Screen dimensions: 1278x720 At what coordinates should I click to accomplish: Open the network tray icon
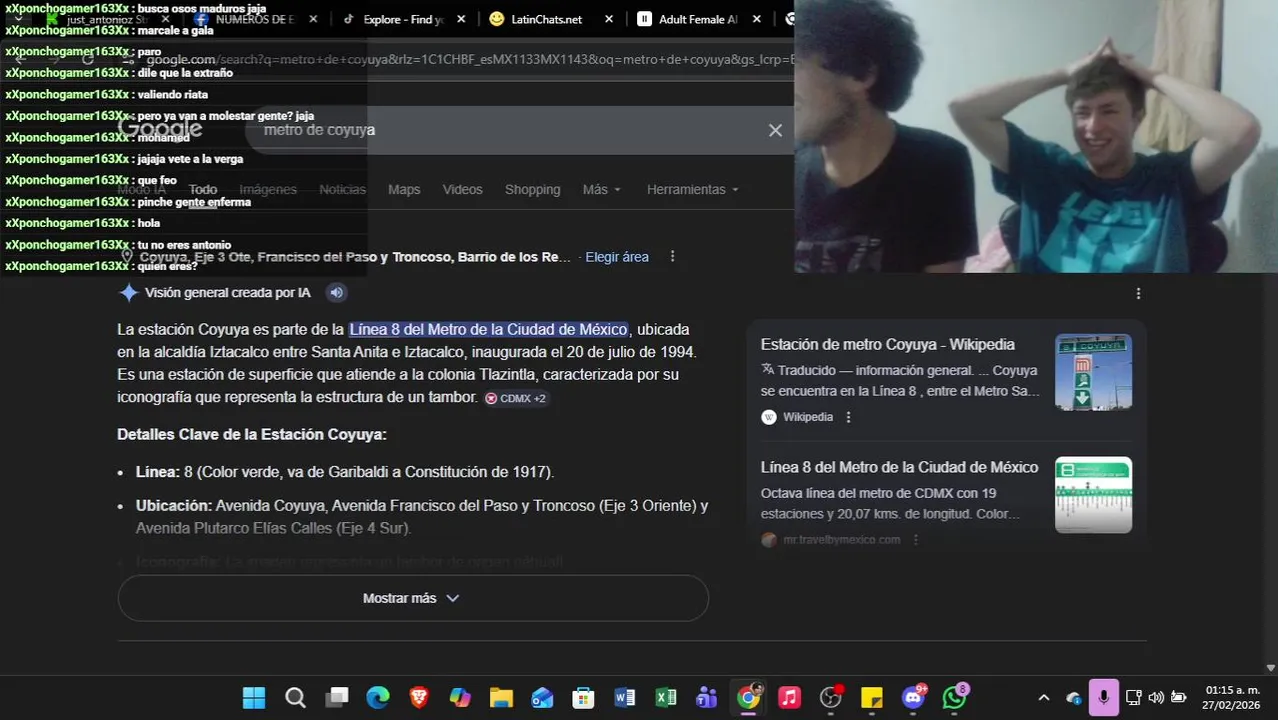tap(1133, 697)
